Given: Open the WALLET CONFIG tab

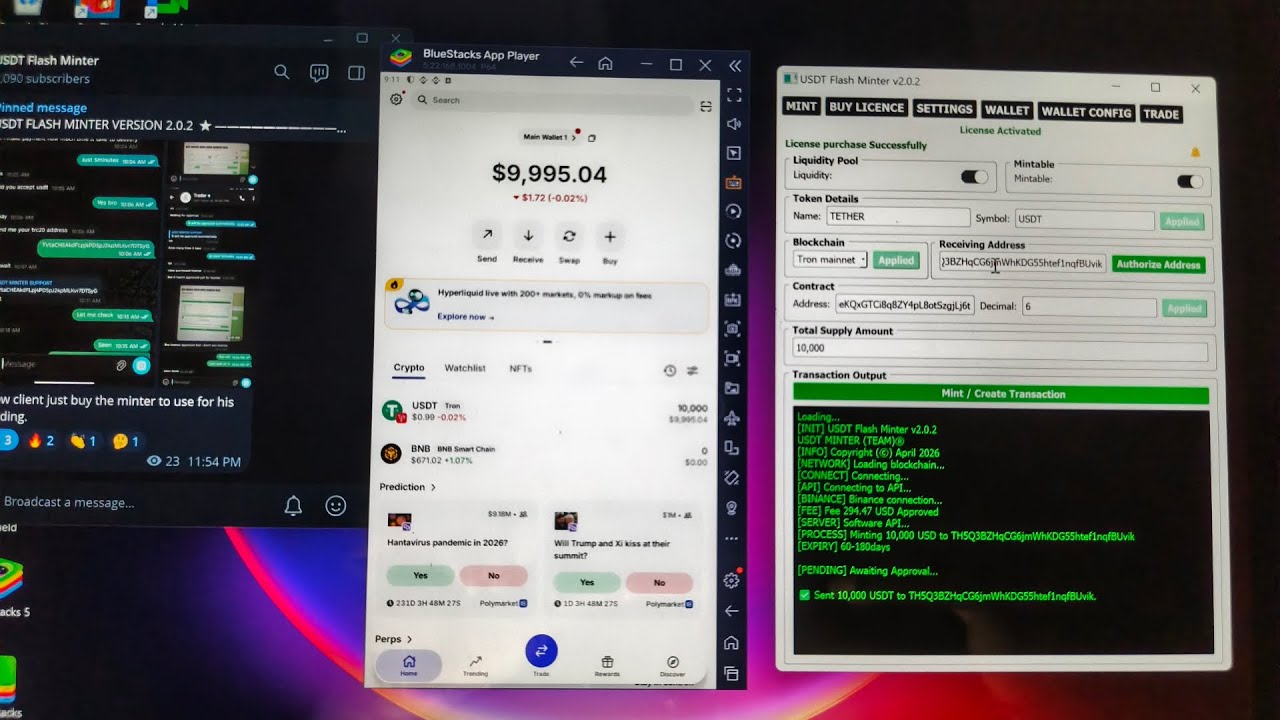Looking at the screenshot, I should (x=1086, y=112).
